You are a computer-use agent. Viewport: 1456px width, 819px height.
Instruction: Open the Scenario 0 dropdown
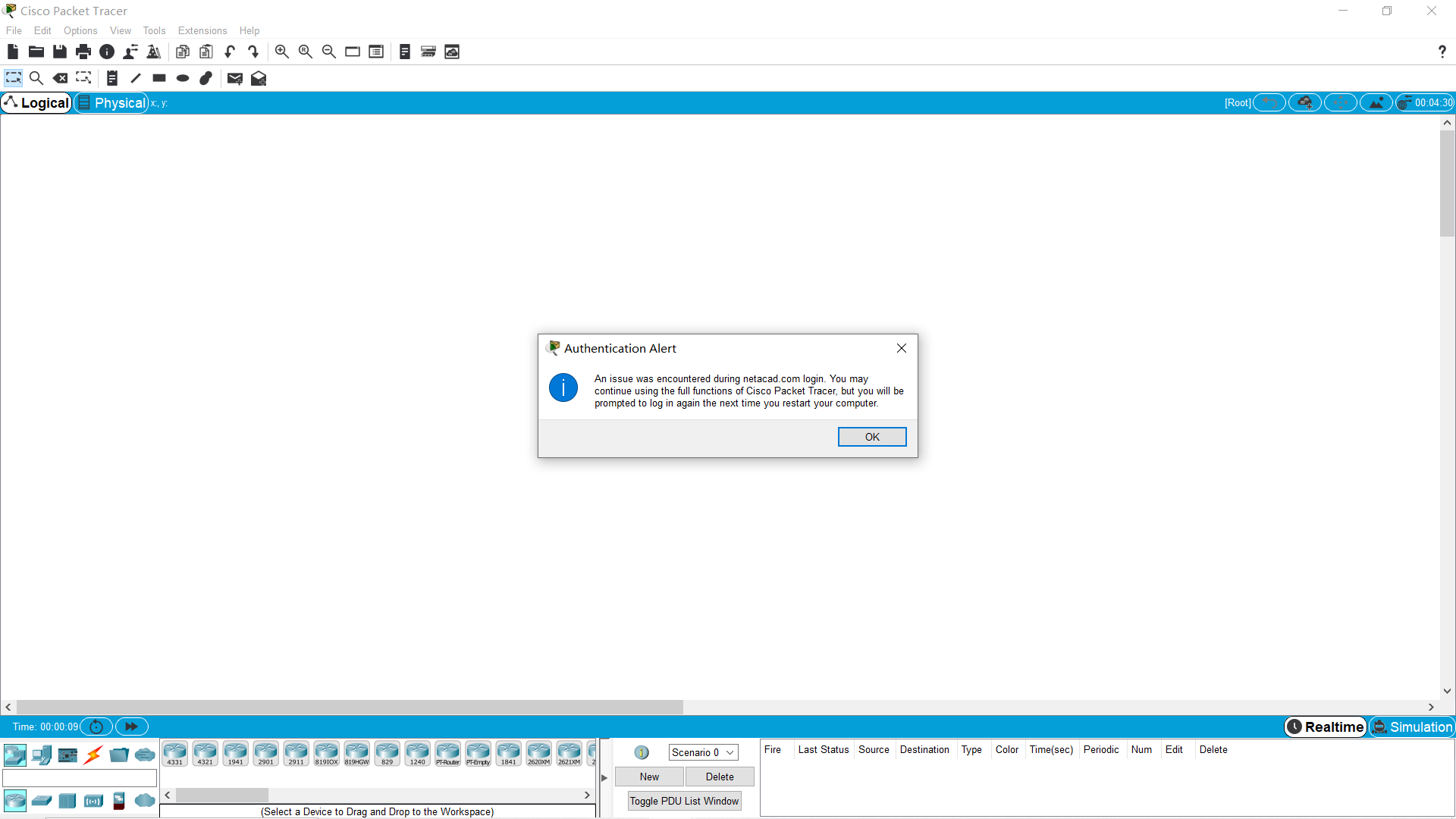[703, 752]
